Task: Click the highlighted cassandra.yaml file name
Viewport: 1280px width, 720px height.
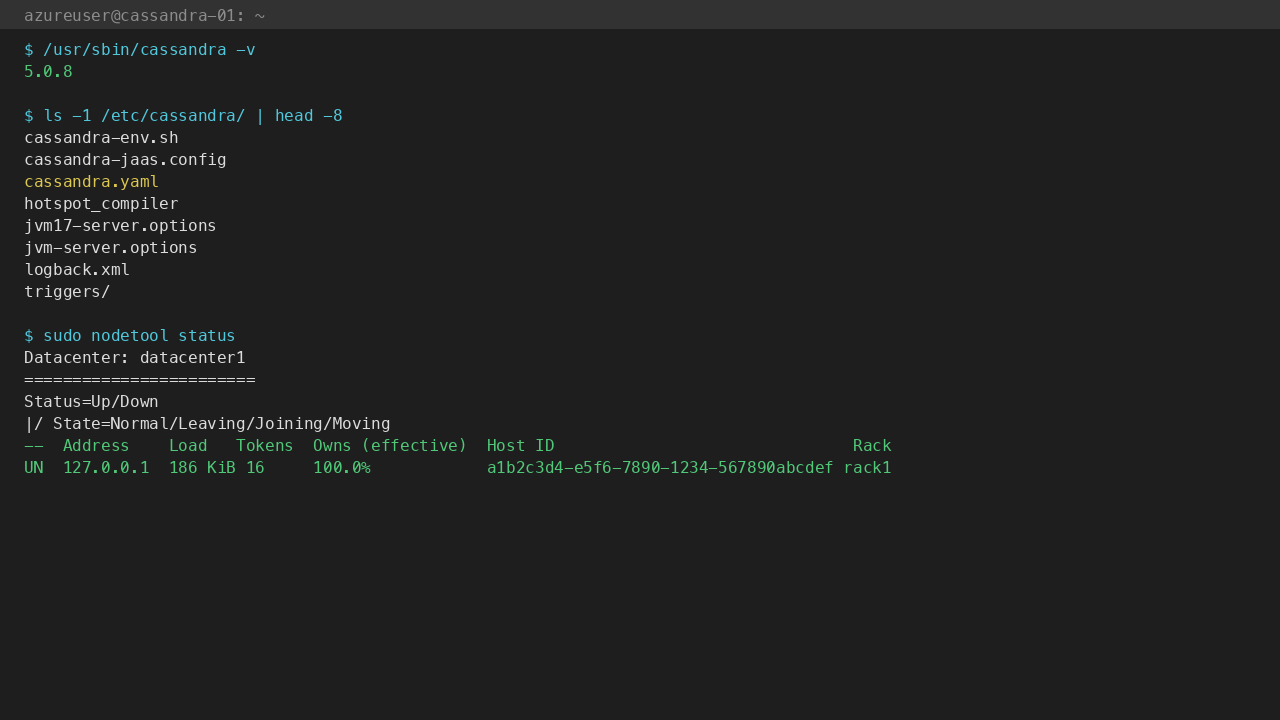Action: (91, 182)
